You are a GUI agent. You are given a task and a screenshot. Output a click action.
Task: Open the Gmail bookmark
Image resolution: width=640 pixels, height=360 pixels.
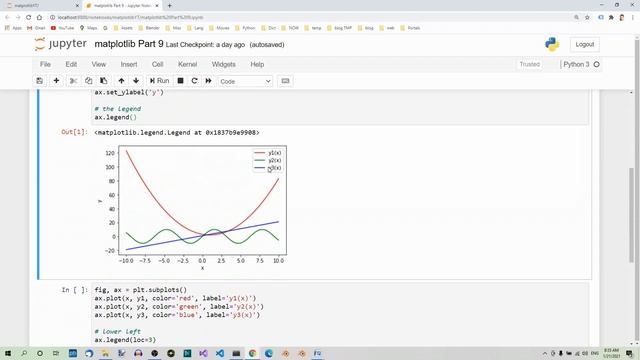pyautogui.click(x=36, y=28)
